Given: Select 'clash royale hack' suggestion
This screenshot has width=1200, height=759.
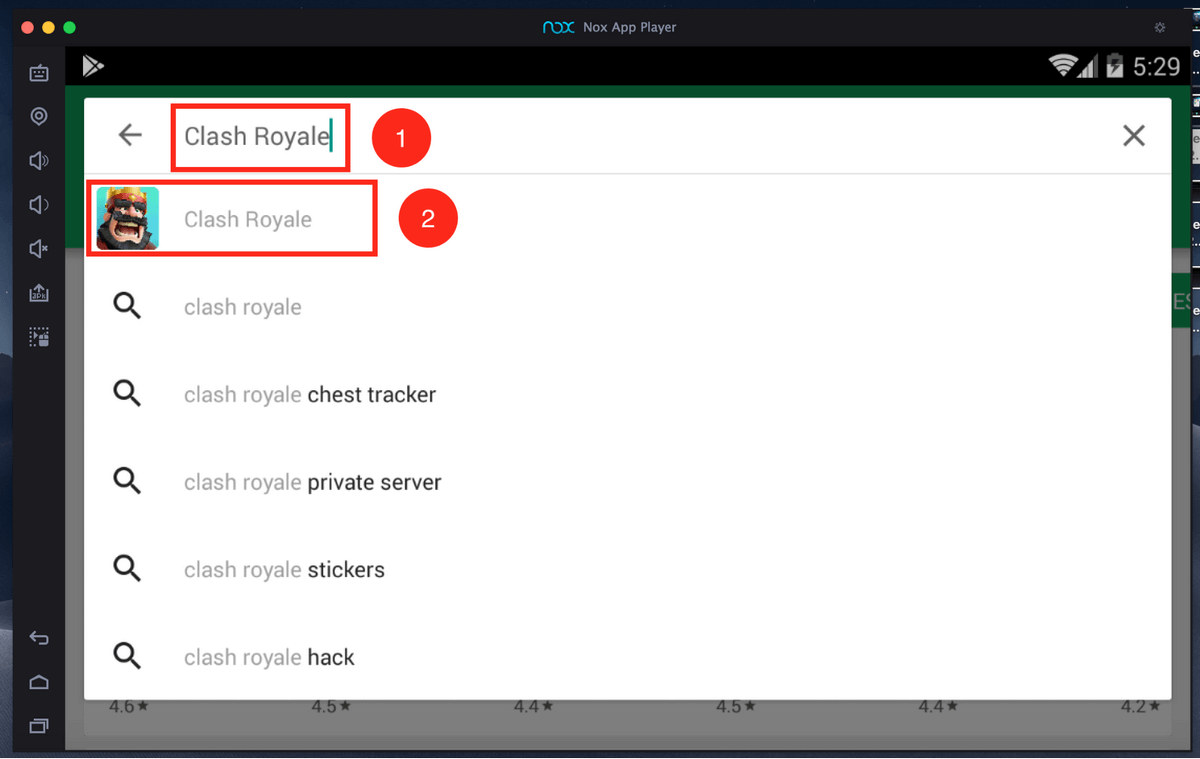Looking at the screenshot, I should click(627, 657).
